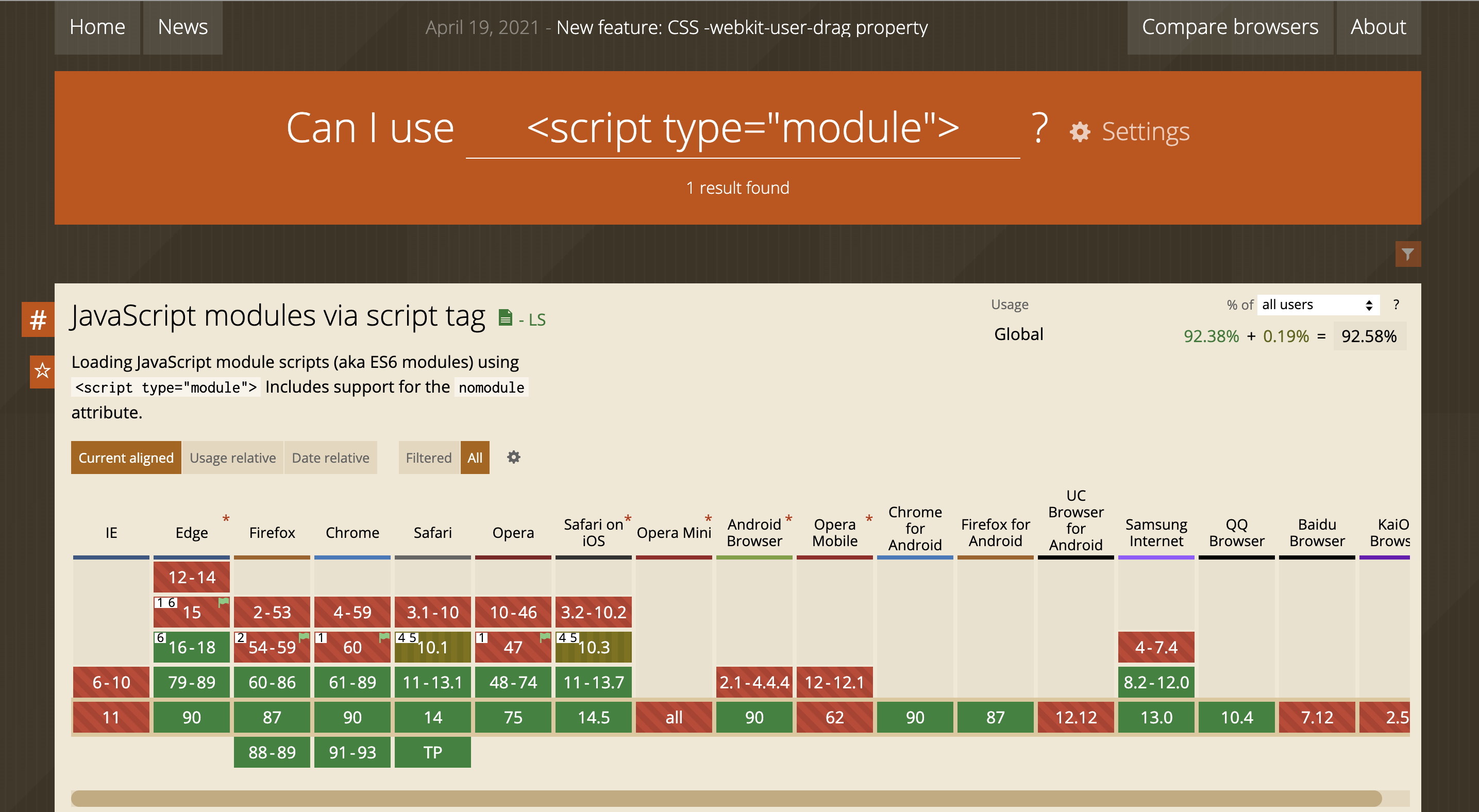The height and width of the screenshot is (812, 1479).
Task: Select Chrome 91-93 cell
Action: (x=352, y=752)
